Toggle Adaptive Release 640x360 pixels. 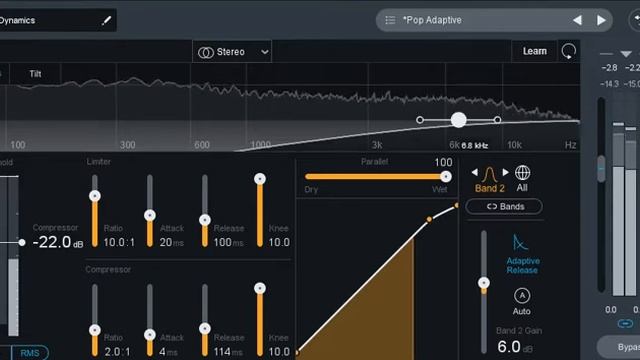522,254
